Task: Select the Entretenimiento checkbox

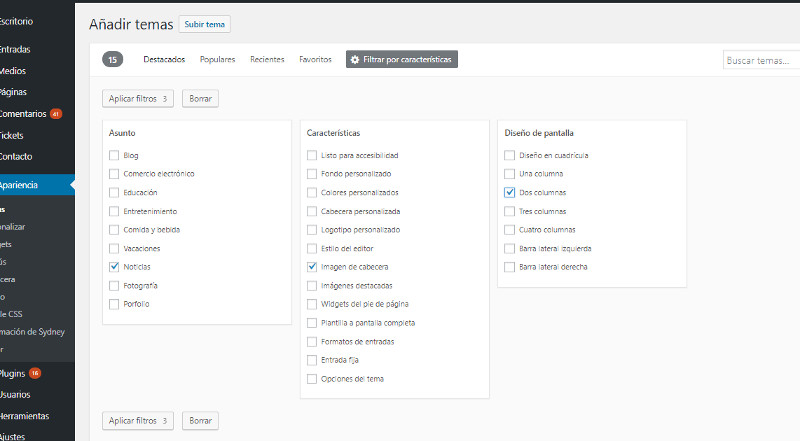Action: 114,211
